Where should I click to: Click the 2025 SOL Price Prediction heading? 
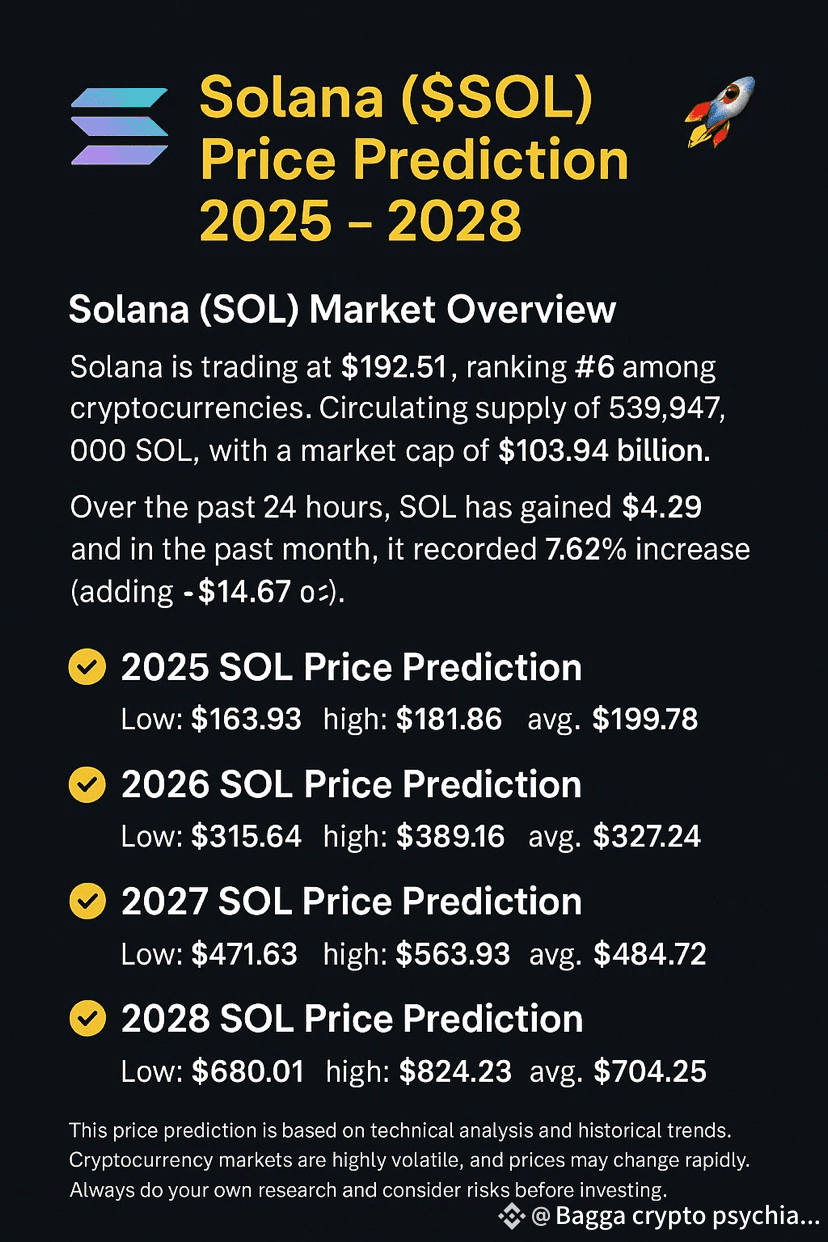(x=351, y=667)
